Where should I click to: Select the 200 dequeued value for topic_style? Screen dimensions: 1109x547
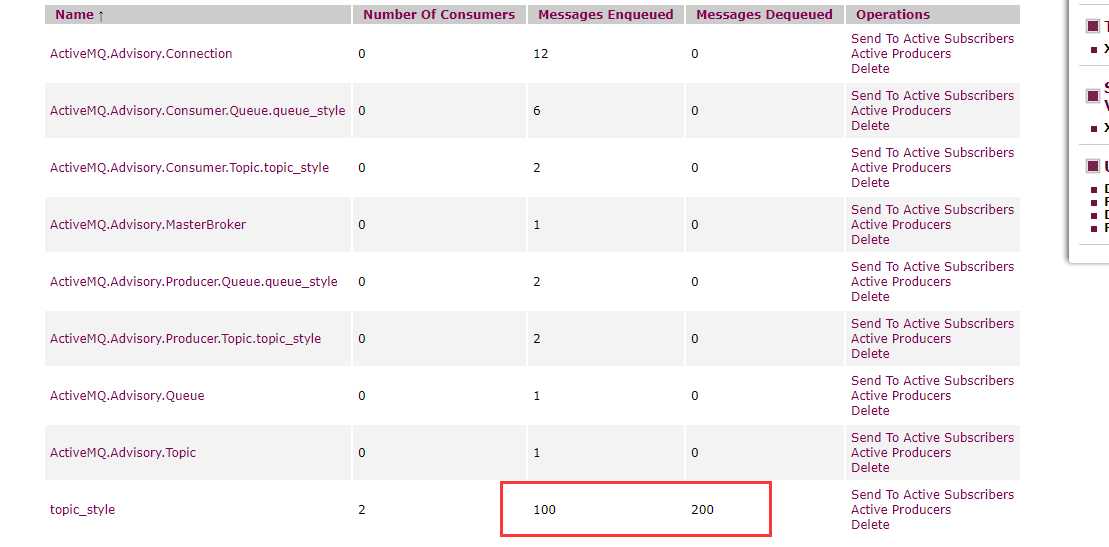pos(702,509)
